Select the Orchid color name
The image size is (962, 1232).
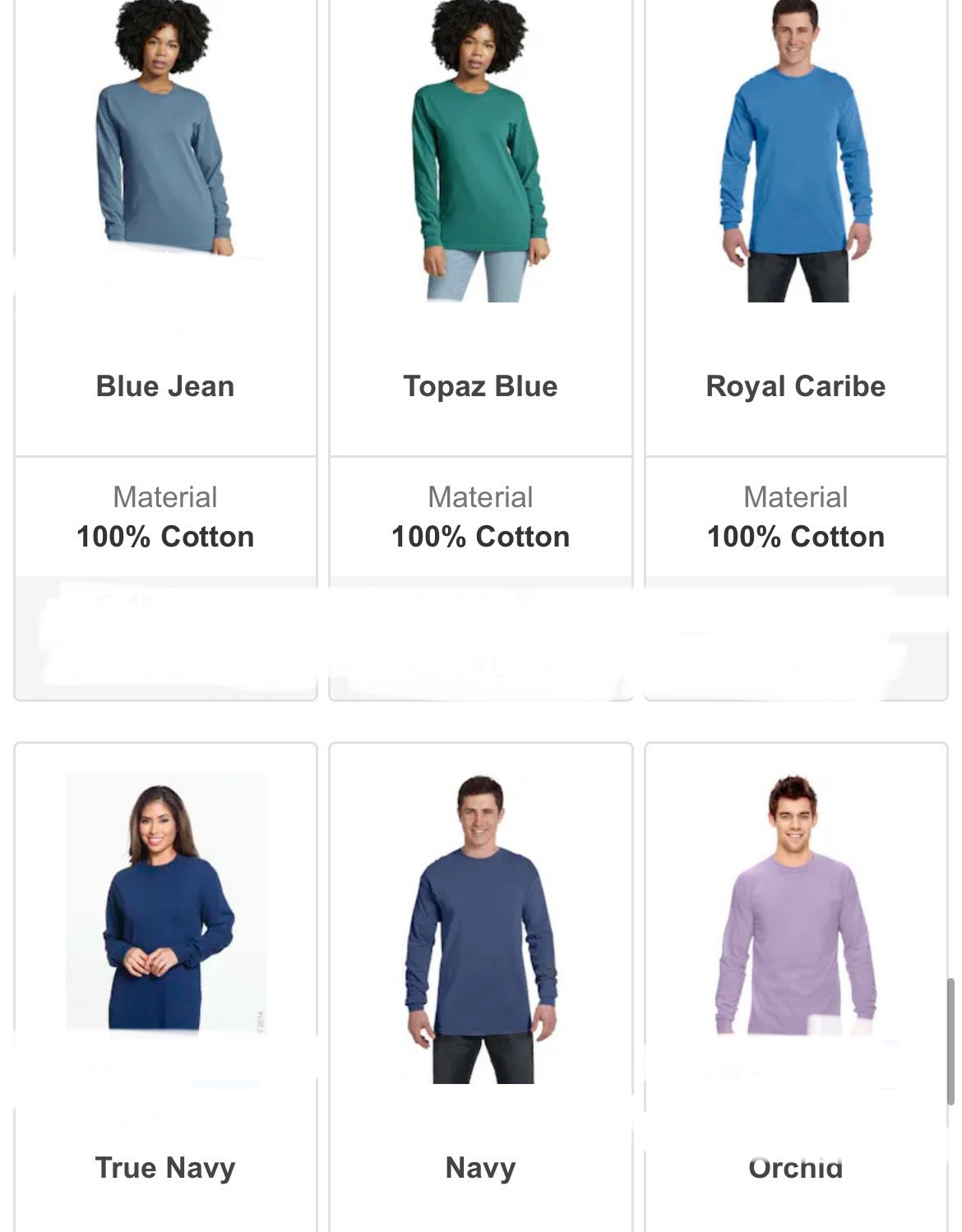[796, 1168]
